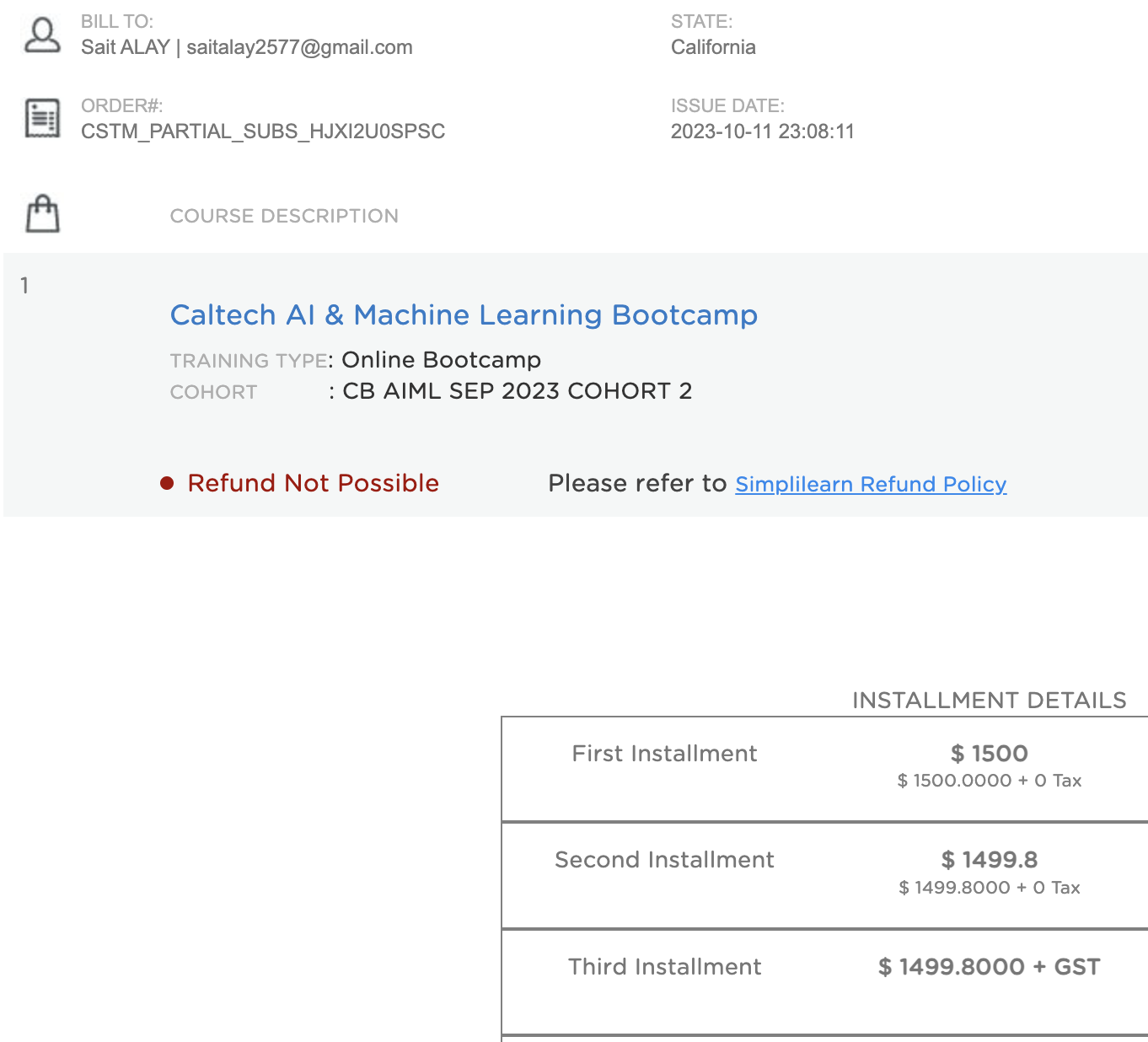Click the Second Installment row label
This screenshot has width=1148, height=1042.
coord(664,860)
